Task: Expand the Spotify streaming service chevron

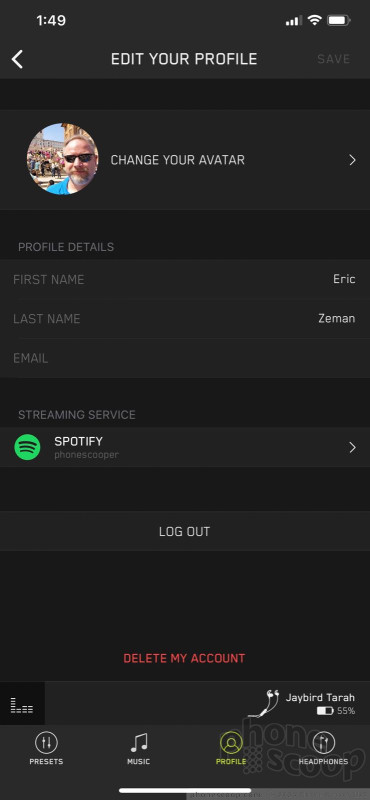Action: (x=352, y=447)
